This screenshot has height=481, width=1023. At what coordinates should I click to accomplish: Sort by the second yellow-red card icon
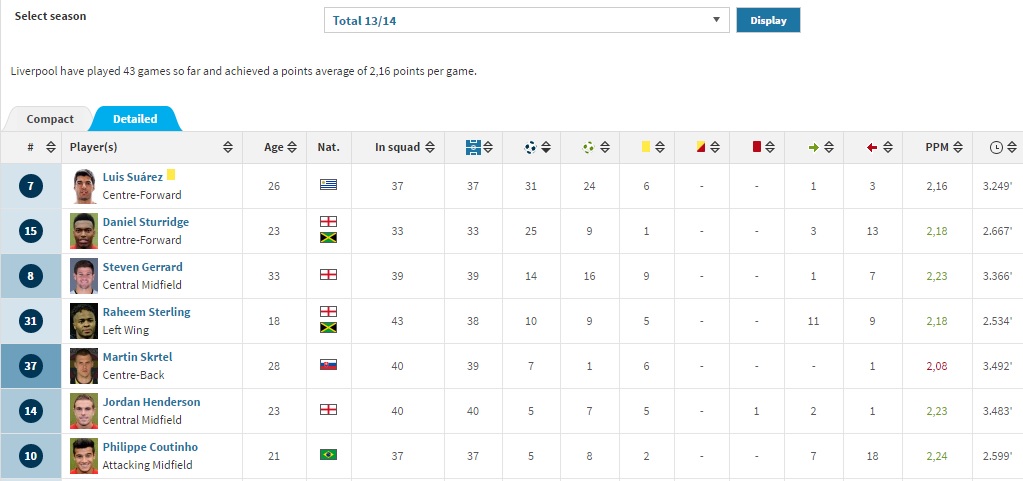tap(701, 147)
